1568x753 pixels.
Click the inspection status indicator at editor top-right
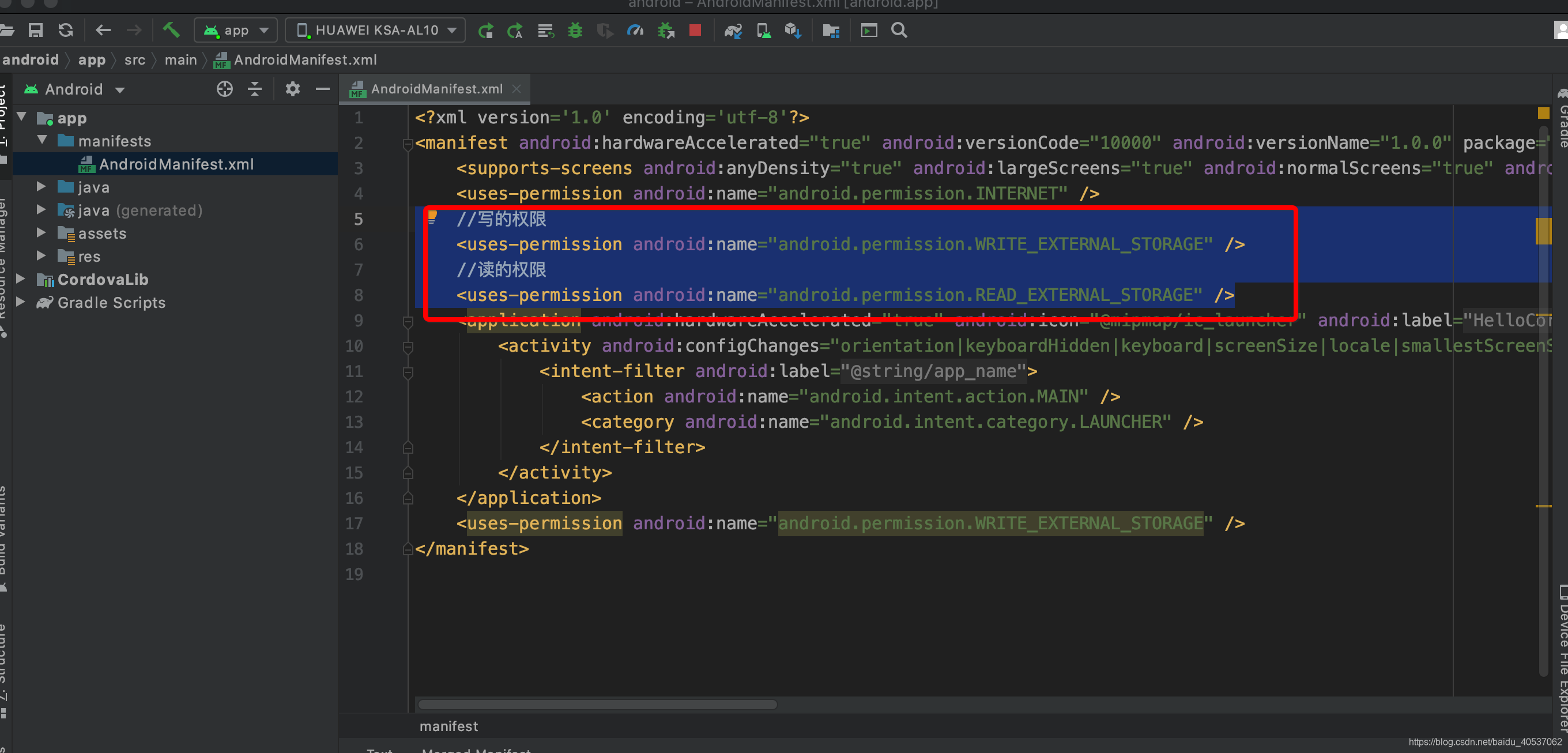click(x=1543, y=113)
